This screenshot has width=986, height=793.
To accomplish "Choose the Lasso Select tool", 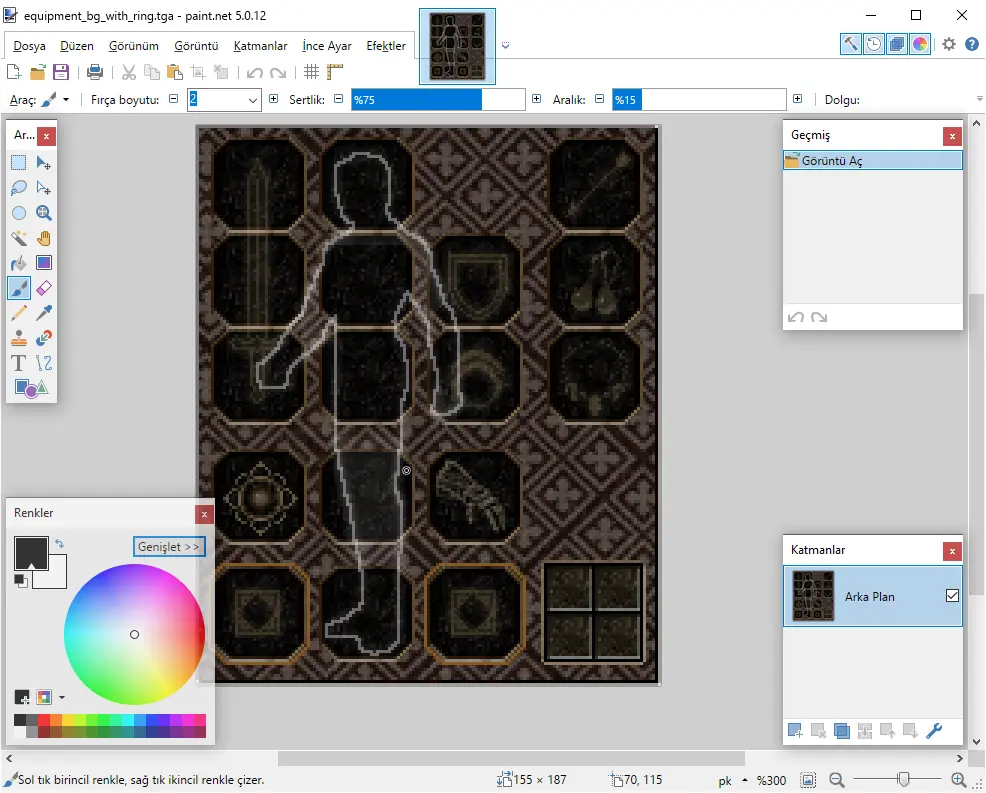I will pos(19,188).
